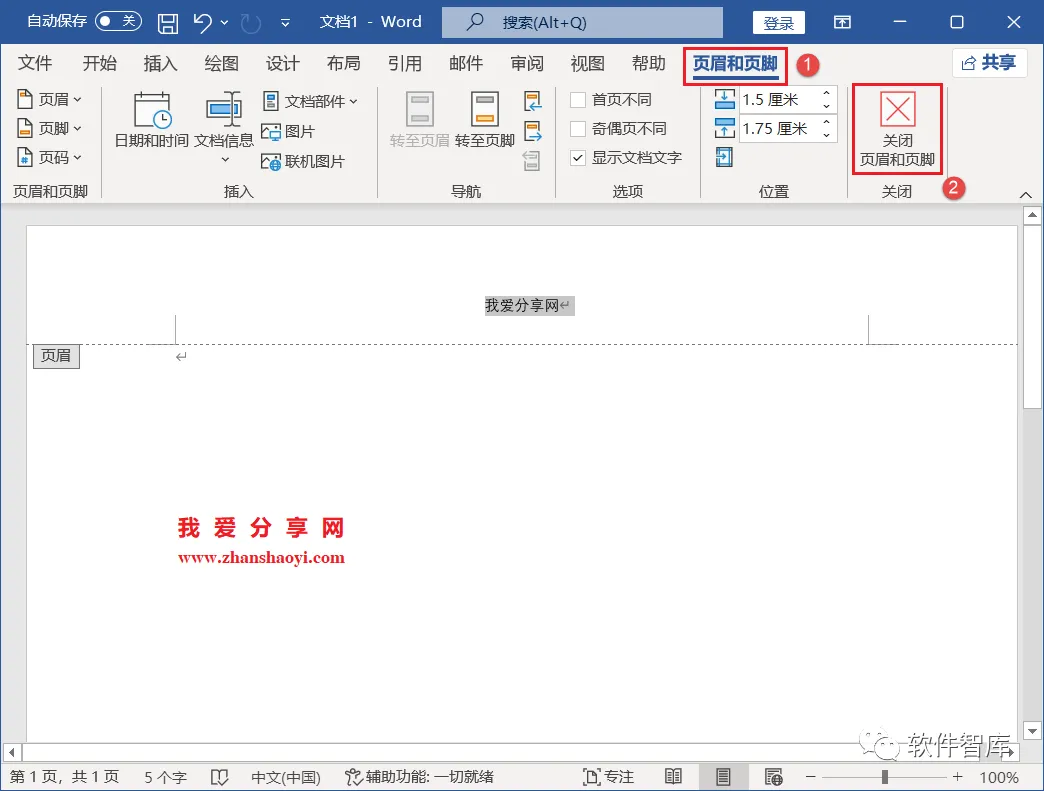Image resolution: width=1044 pixels, height=791 pixels.
Task: Open Customize Quick Access Toolbar arrow
Action: [x=285, y=23]
